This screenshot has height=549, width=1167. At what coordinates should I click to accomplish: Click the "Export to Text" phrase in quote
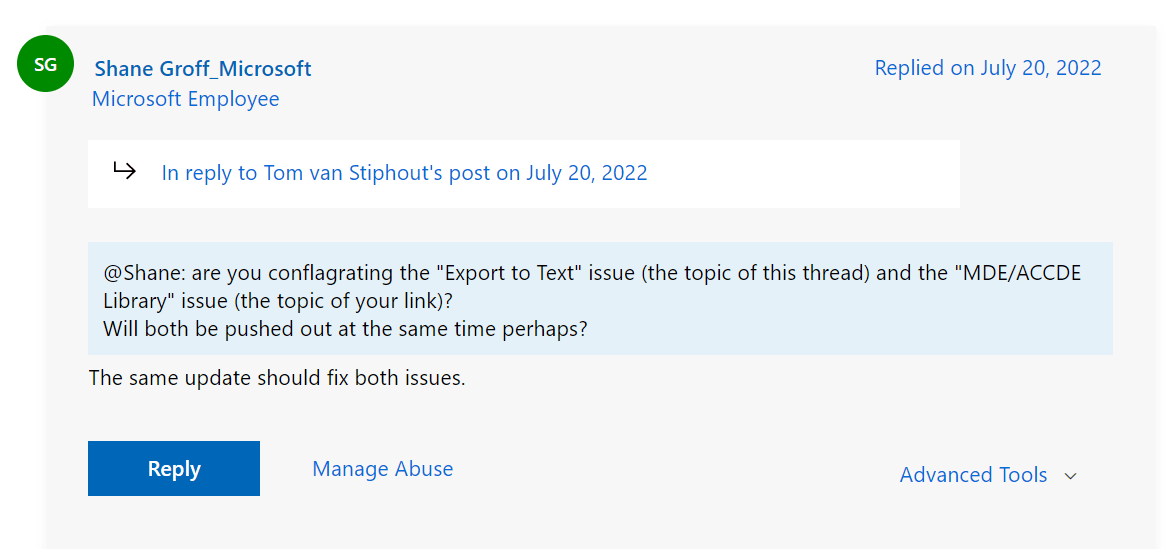point(512,273)
